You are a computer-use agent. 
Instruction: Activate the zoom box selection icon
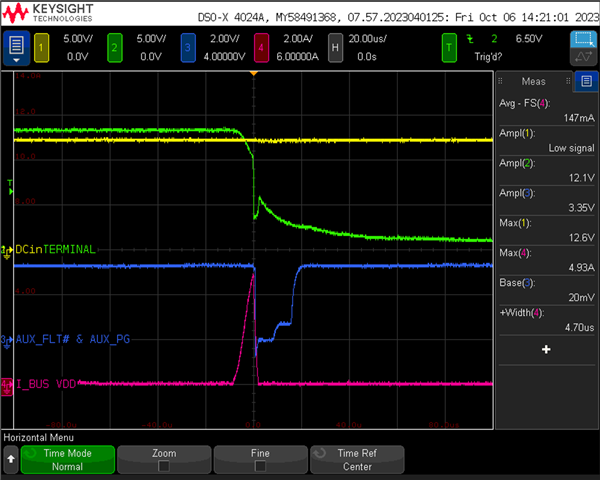pyautogui.click(x=584, y=39)
